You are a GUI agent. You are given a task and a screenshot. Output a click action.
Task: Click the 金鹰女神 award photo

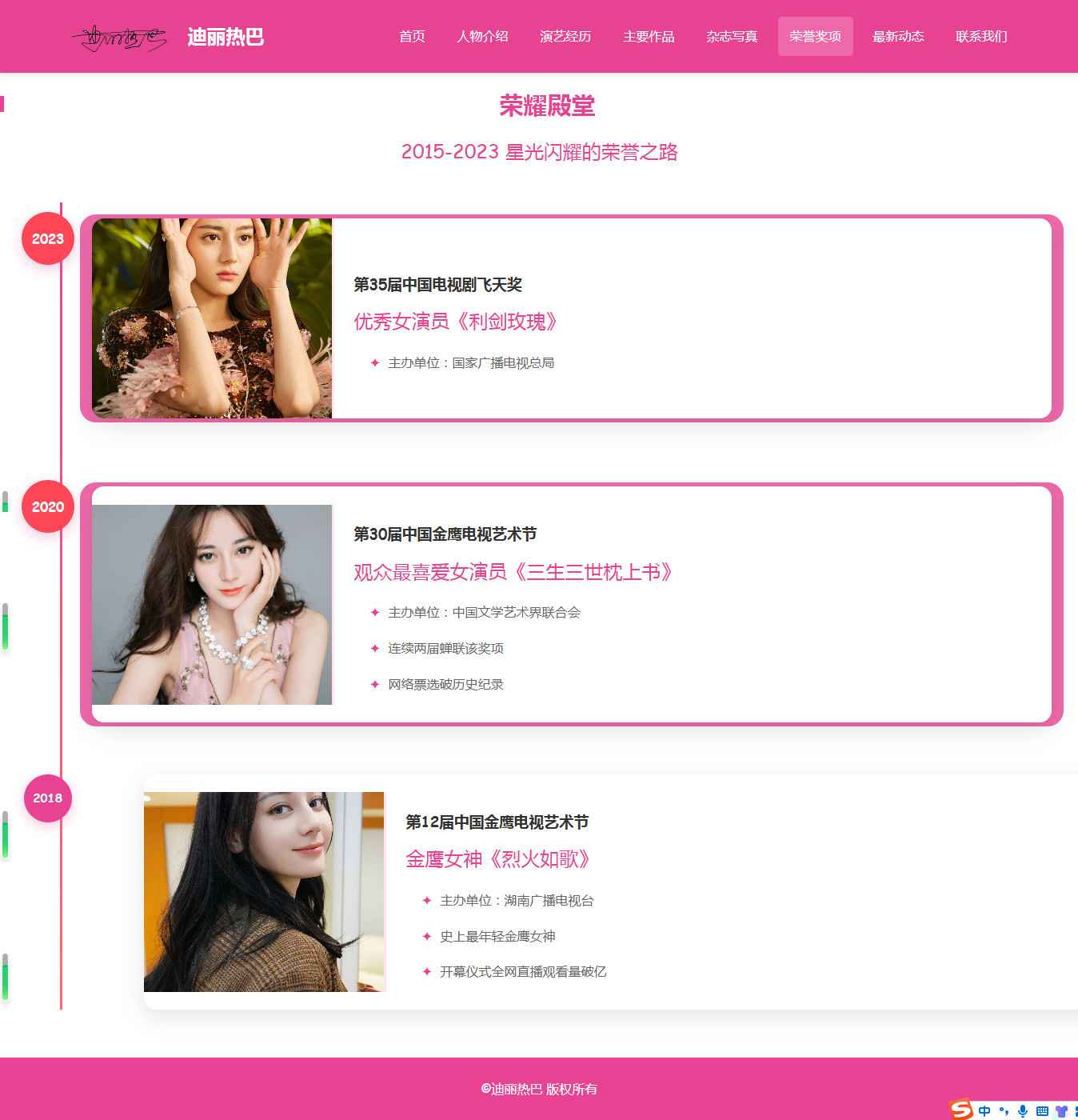point(265,892)
